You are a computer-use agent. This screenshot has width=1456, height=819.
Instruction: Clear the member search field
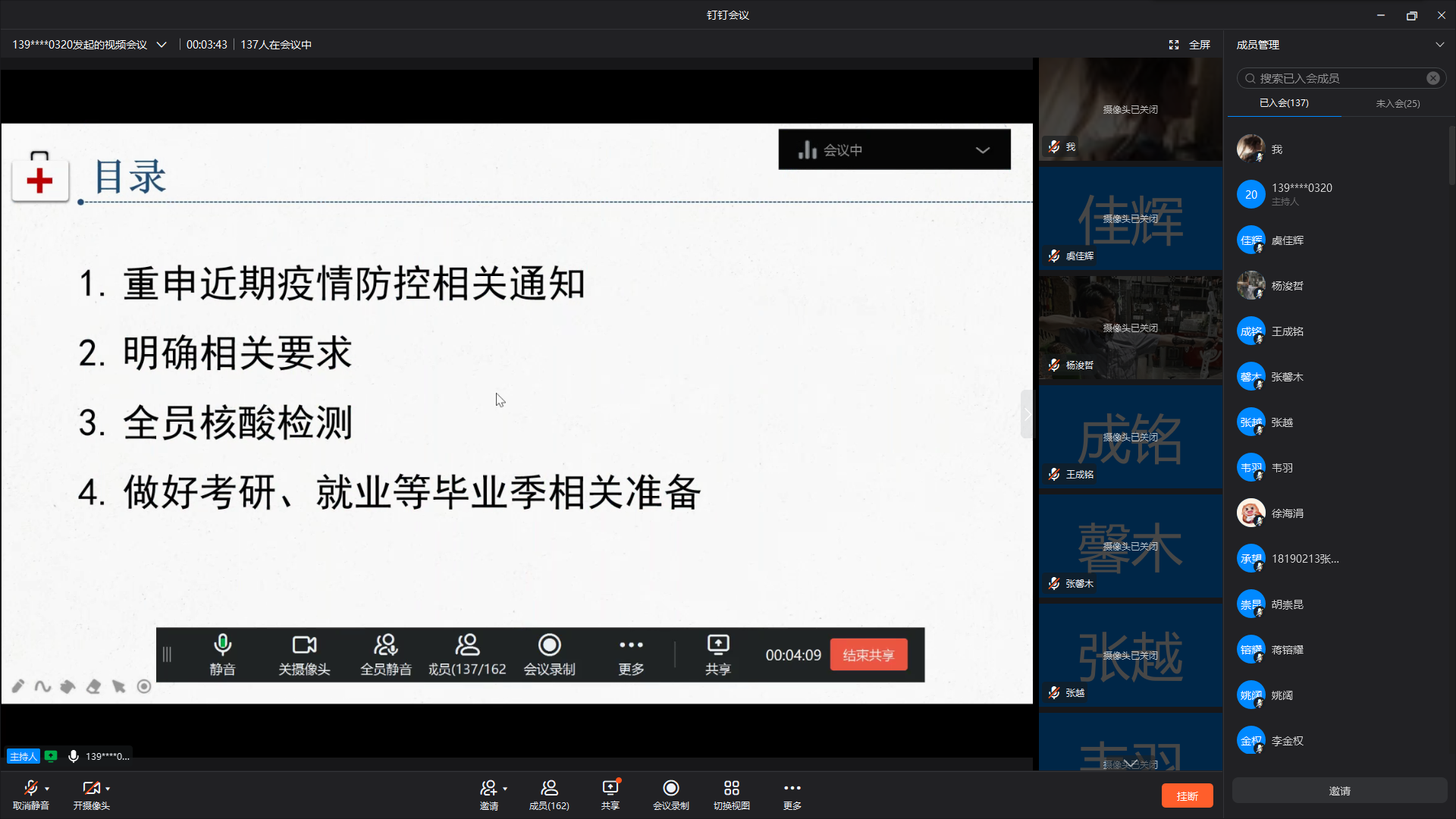(1432, 78)
